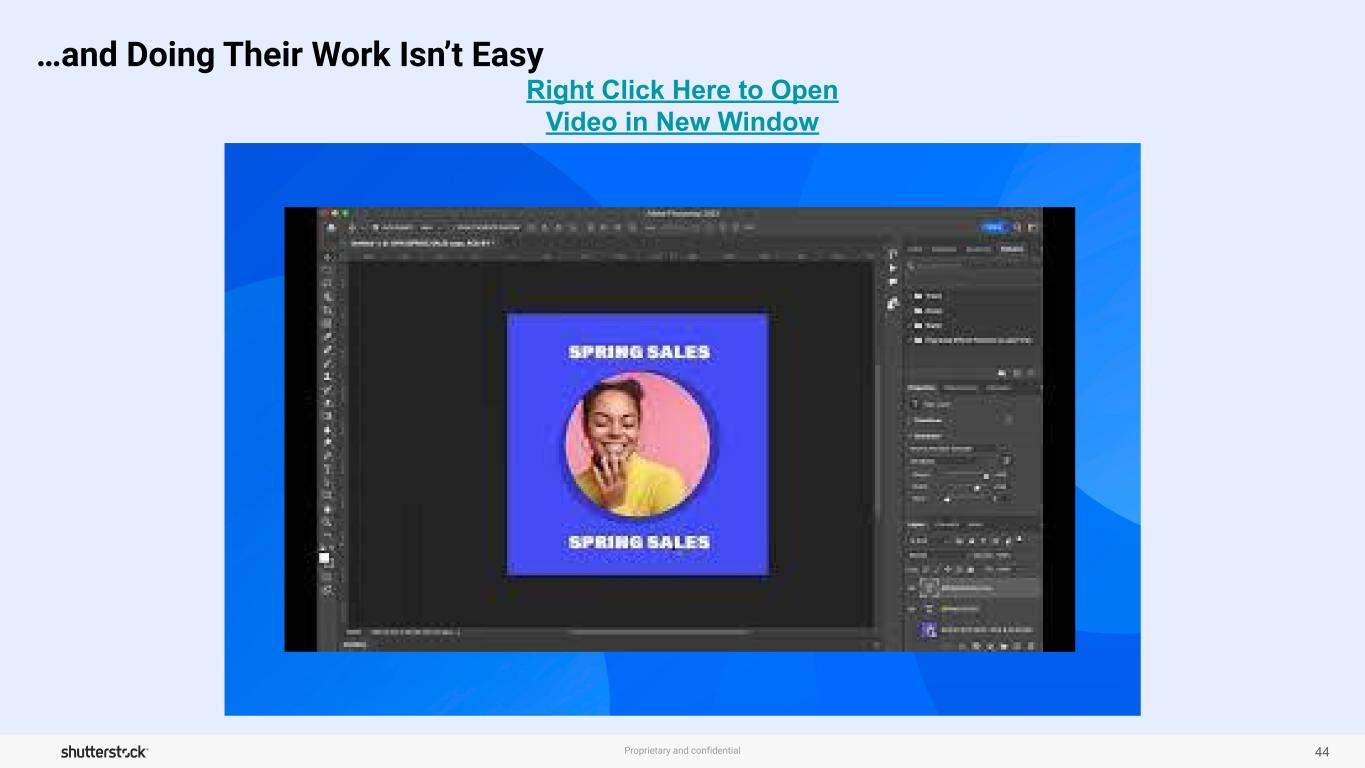The image size is (1365, 768).
Task: Select the Zoom magnifier tool
Action: pyautogui.click(x=327, y=522)
